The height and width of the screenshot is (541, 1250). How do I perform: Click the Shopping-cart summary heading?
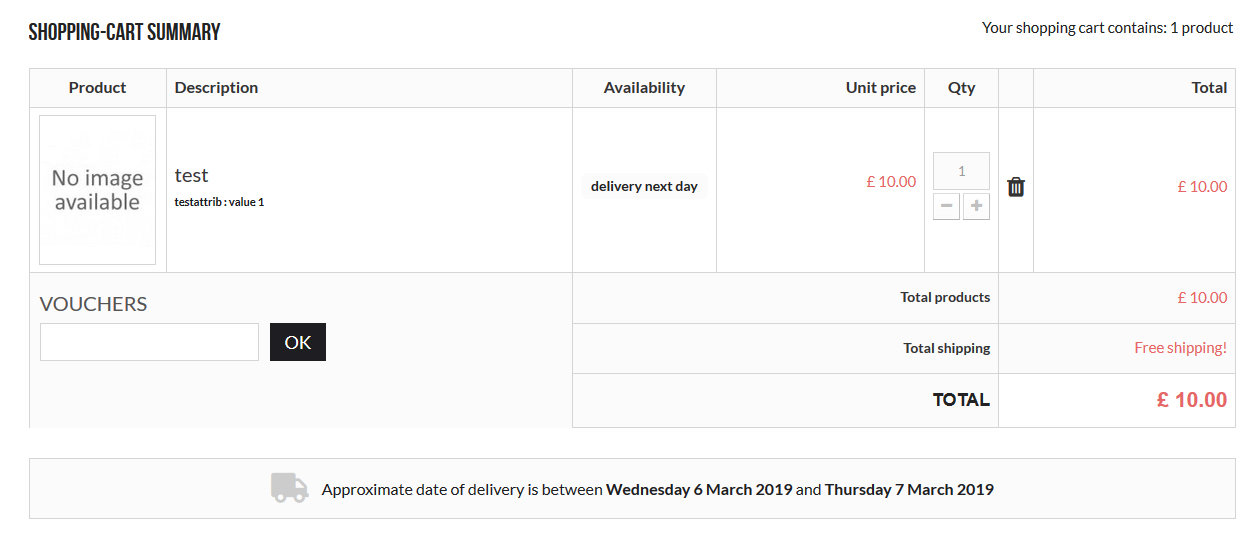124,32
